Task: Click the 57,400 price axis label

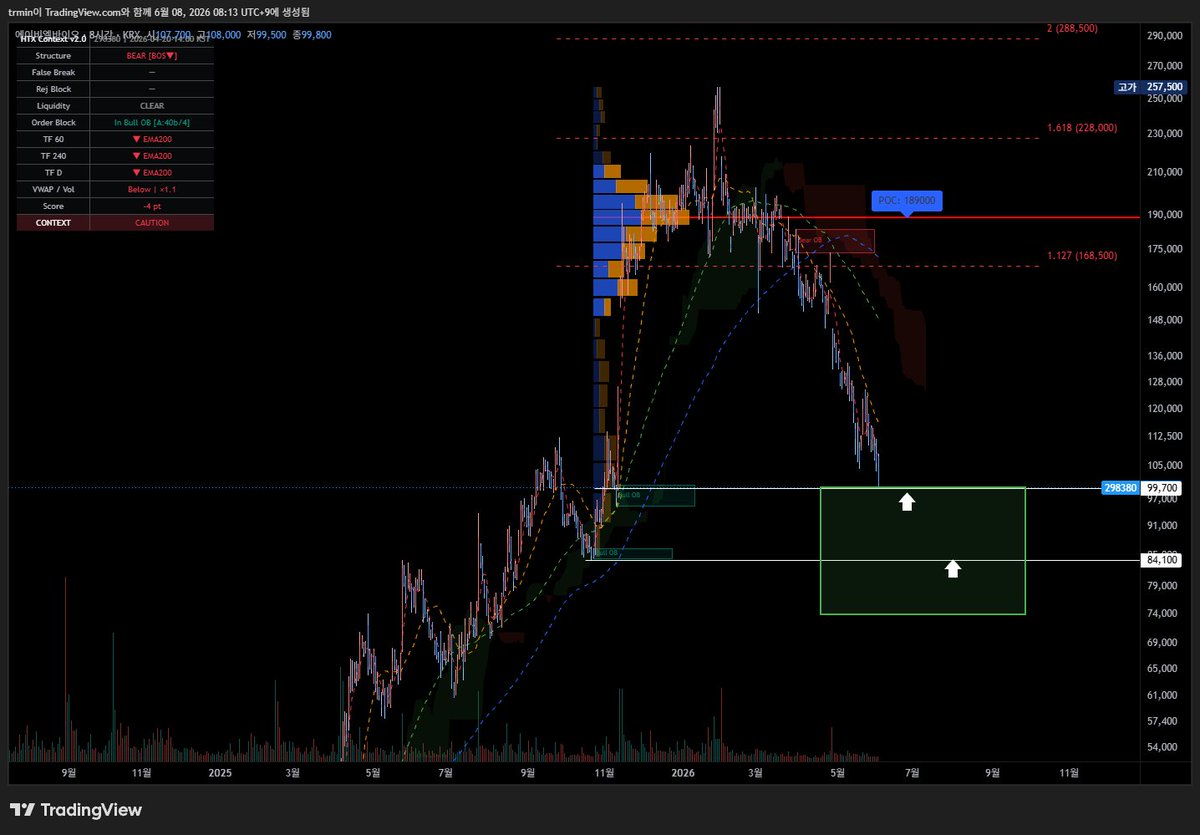Action: pyautogui.click(x=1164, y=721)
